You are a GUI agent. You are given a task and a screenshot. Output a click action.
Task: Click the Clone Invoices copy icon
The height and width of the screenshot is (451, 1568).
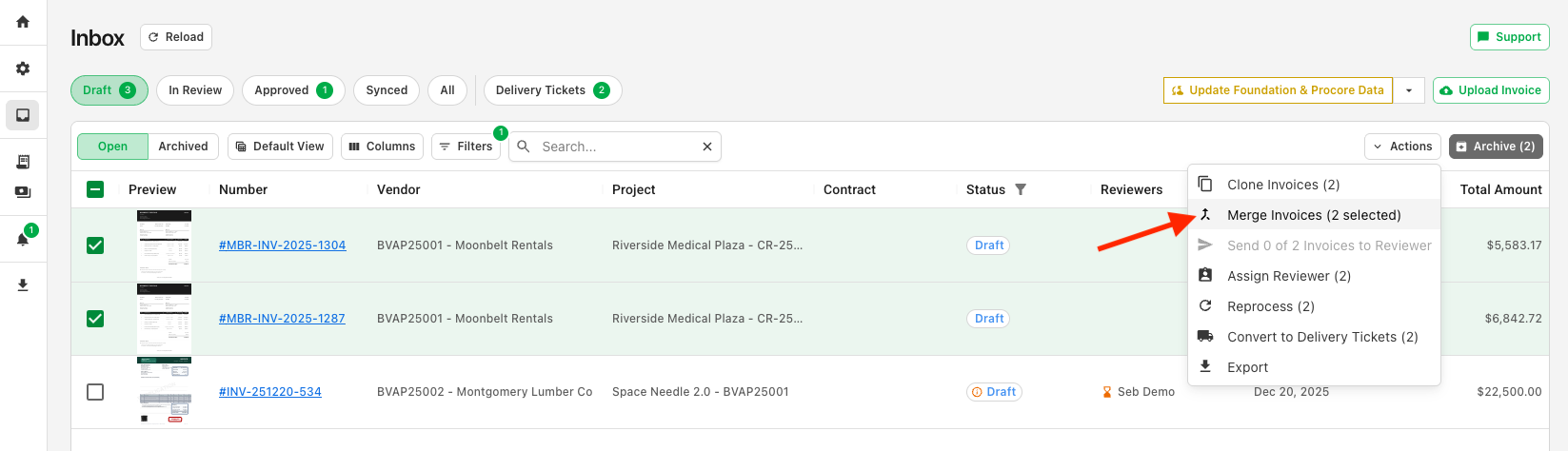pos(1205,184)
